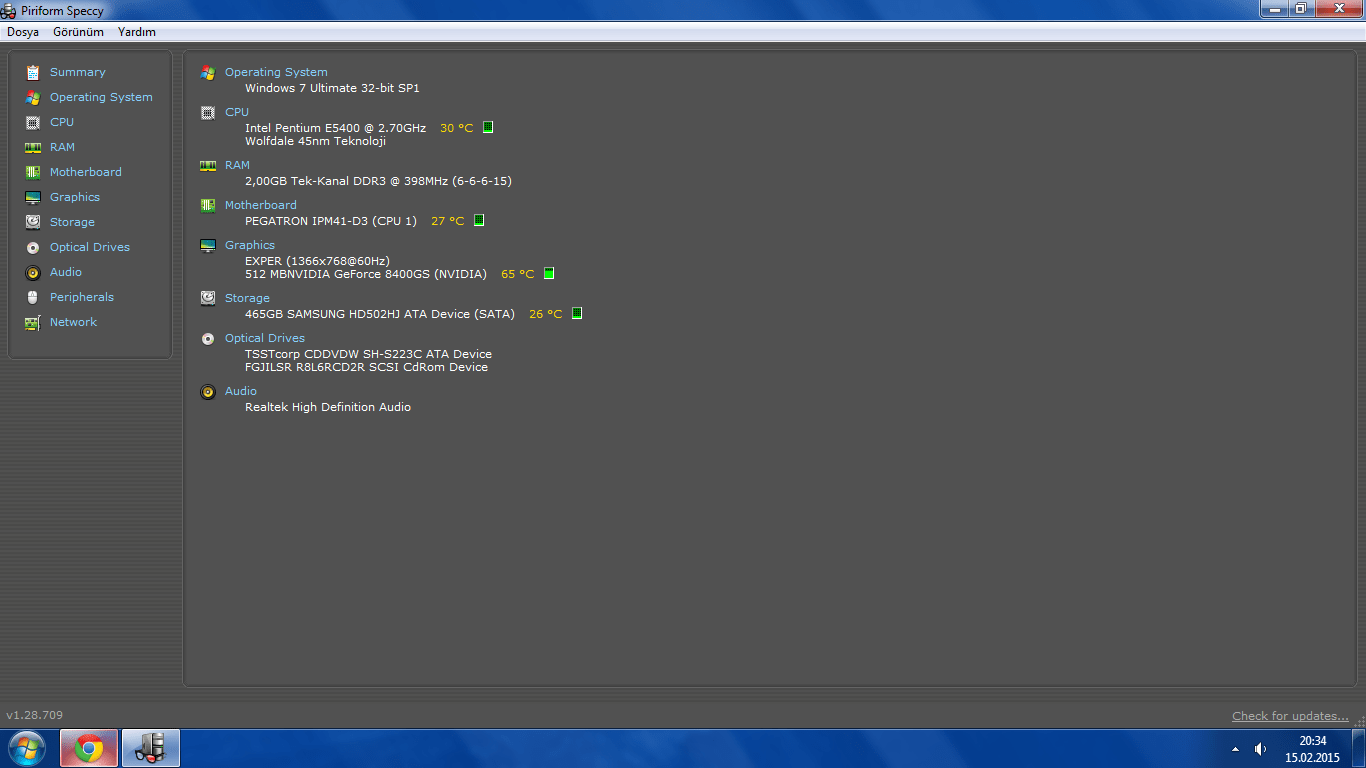
Task: Go to Operating System section in sidebar
Action: 101,97
